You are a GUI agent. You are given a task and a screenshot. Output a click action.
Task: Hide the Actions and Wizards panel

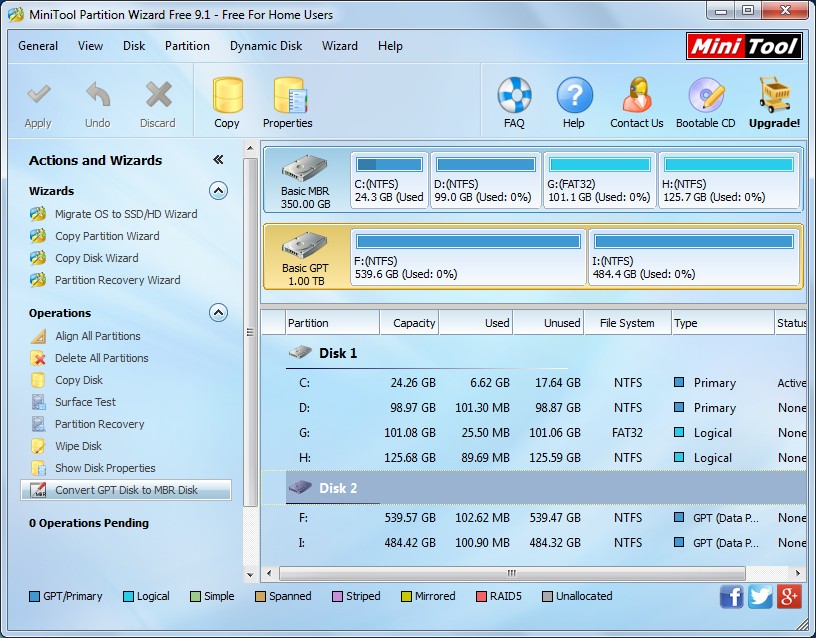[x=218, y=160]
